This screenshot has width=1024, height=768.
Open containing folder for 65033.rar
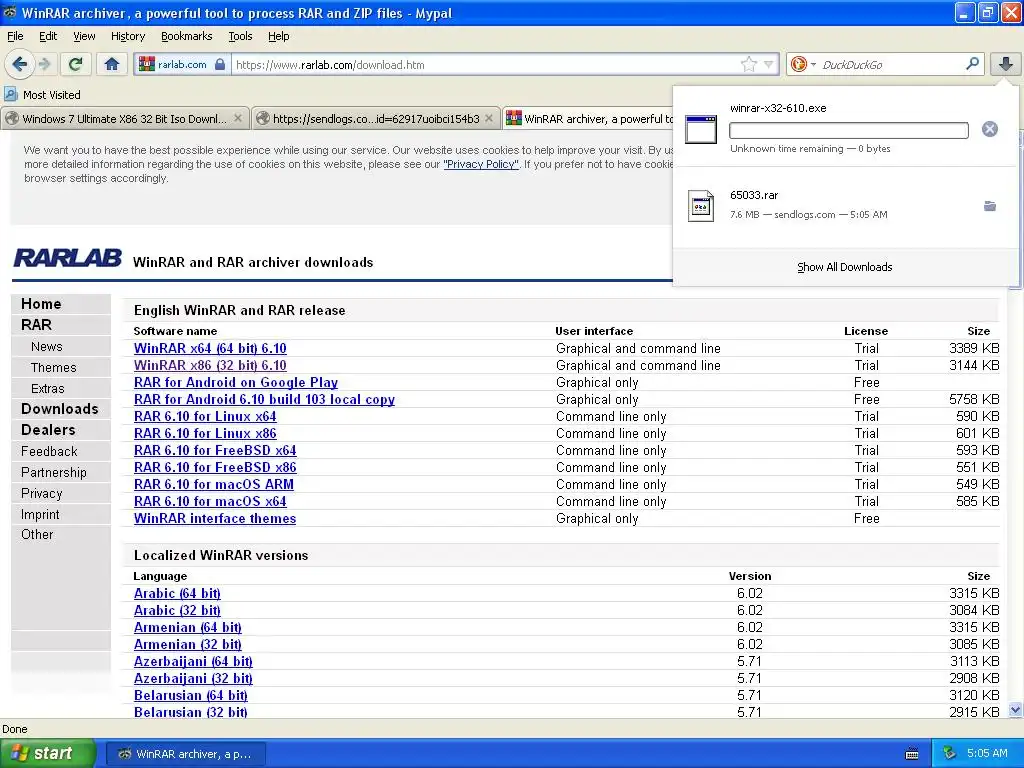989,206
